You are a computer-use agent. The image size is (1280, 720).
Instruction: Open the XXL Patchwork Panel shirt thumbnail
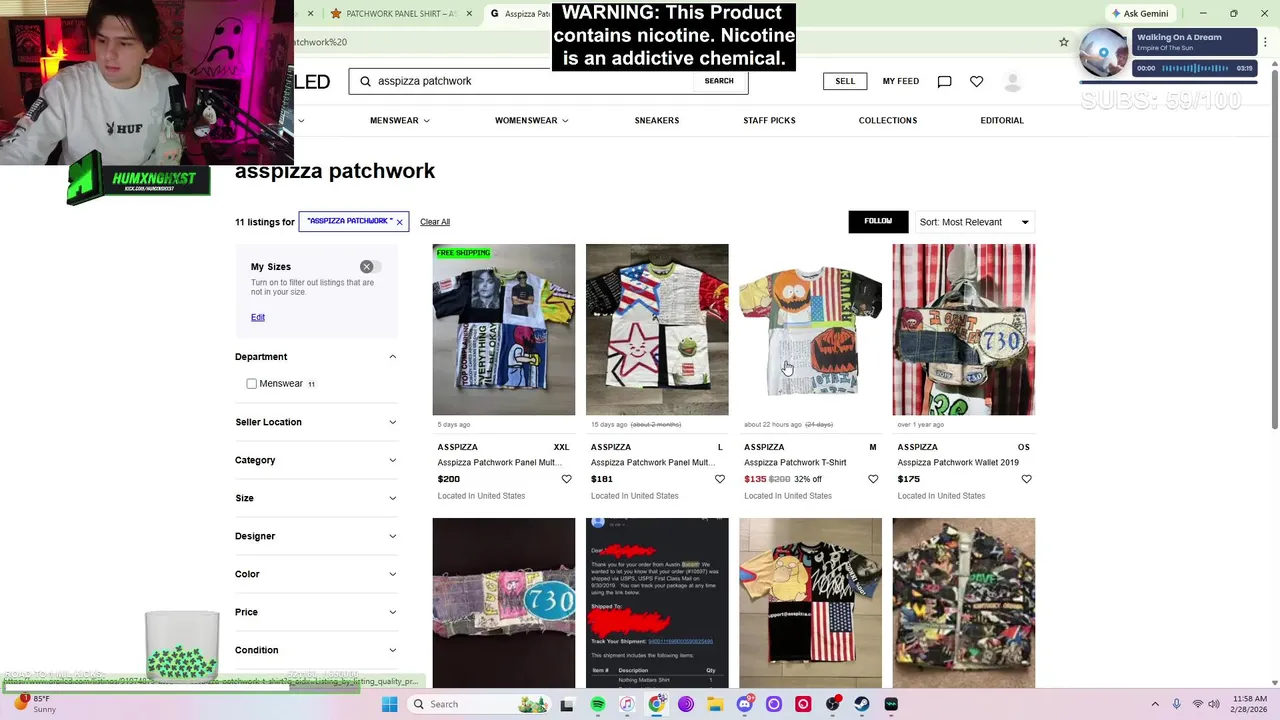[x=504, y=329]
